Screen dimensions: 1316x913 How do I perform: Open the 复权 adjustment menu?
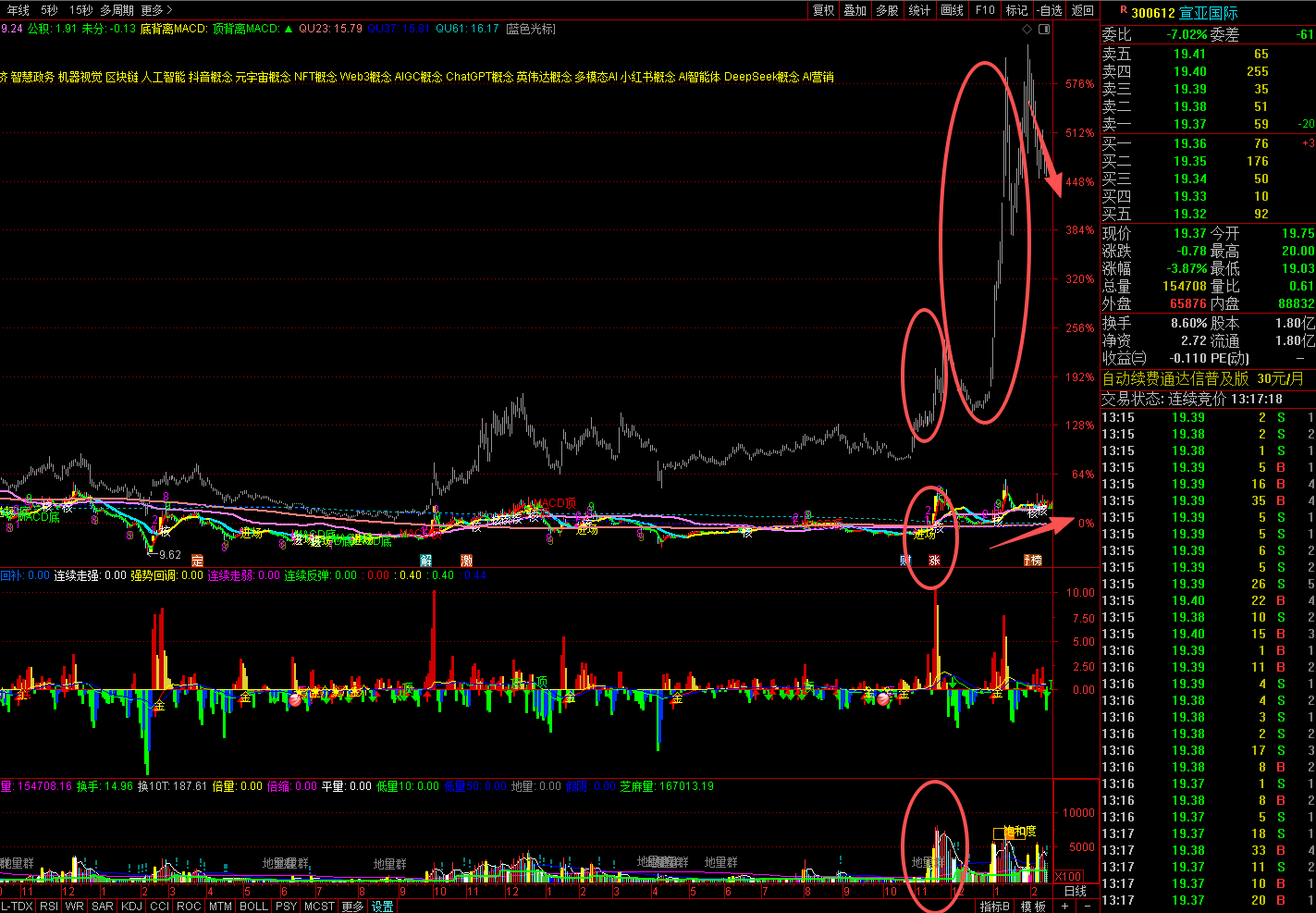tap(824, 10)
